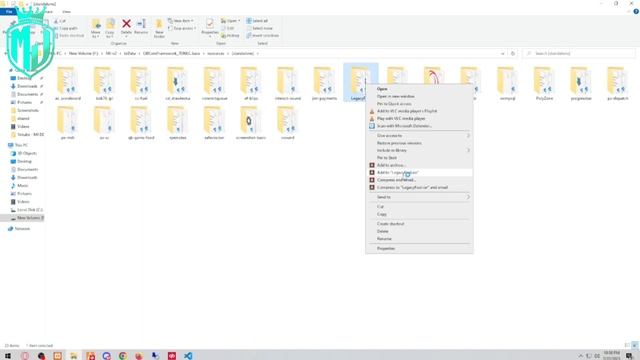This screenshot has width=640, height=360.
Task: Choose Properties in the context menu
Action: pyautogui.click(x=420, y=248)
